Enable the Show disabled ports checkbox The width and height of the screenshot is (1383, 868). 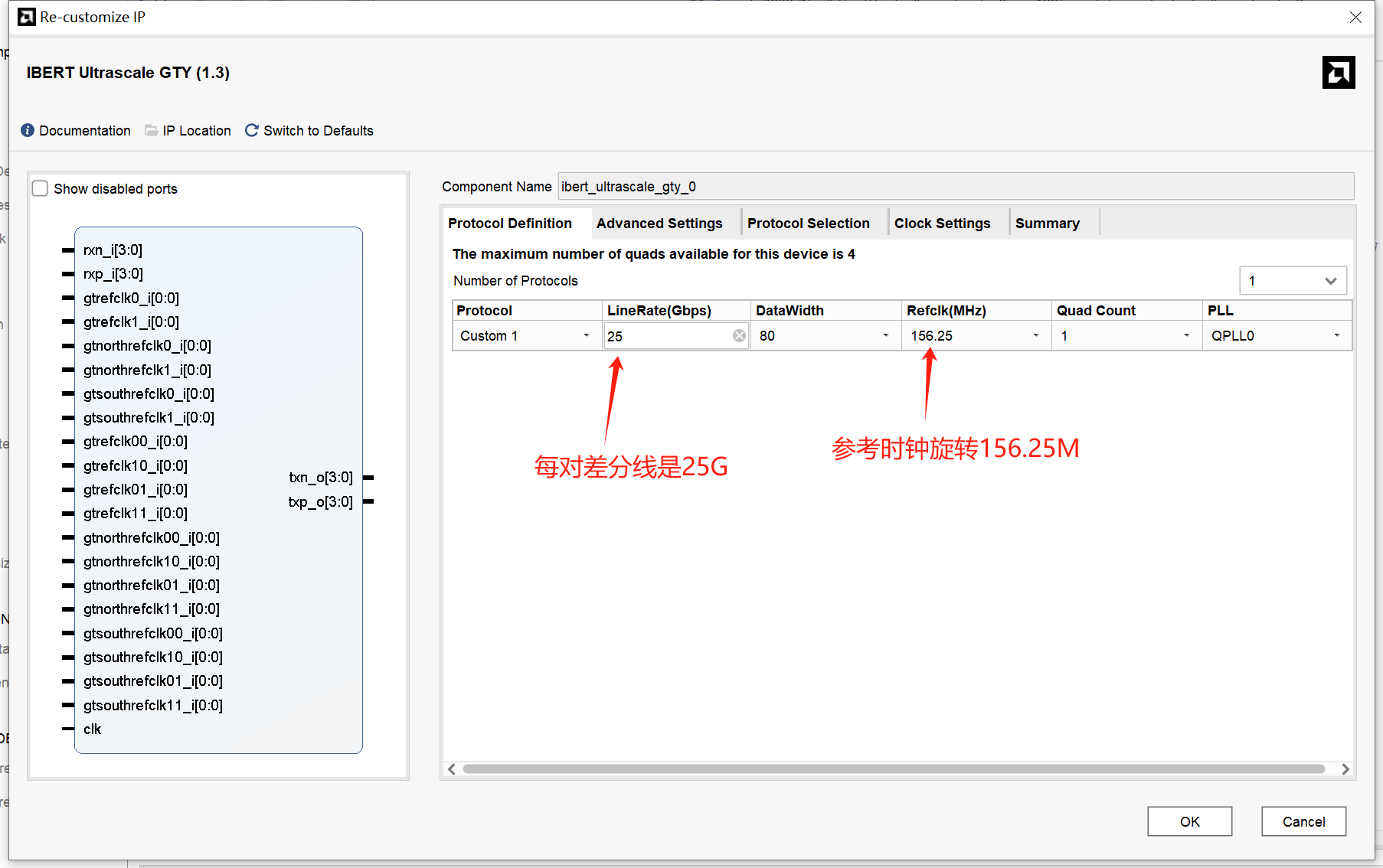(x=41, y=188)
